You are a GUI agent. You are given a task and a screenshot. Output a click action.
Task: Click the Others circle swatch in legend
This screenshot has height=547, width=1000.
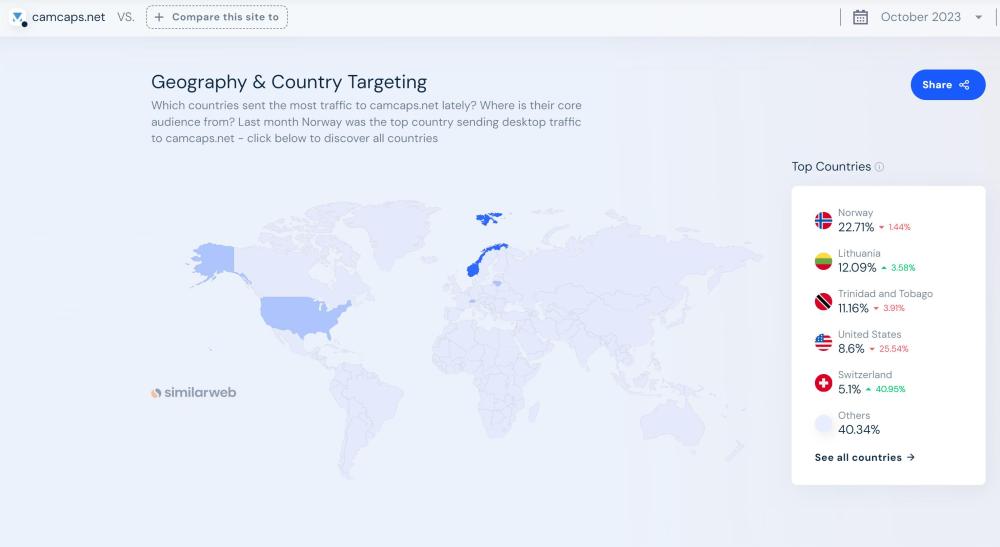823,424
